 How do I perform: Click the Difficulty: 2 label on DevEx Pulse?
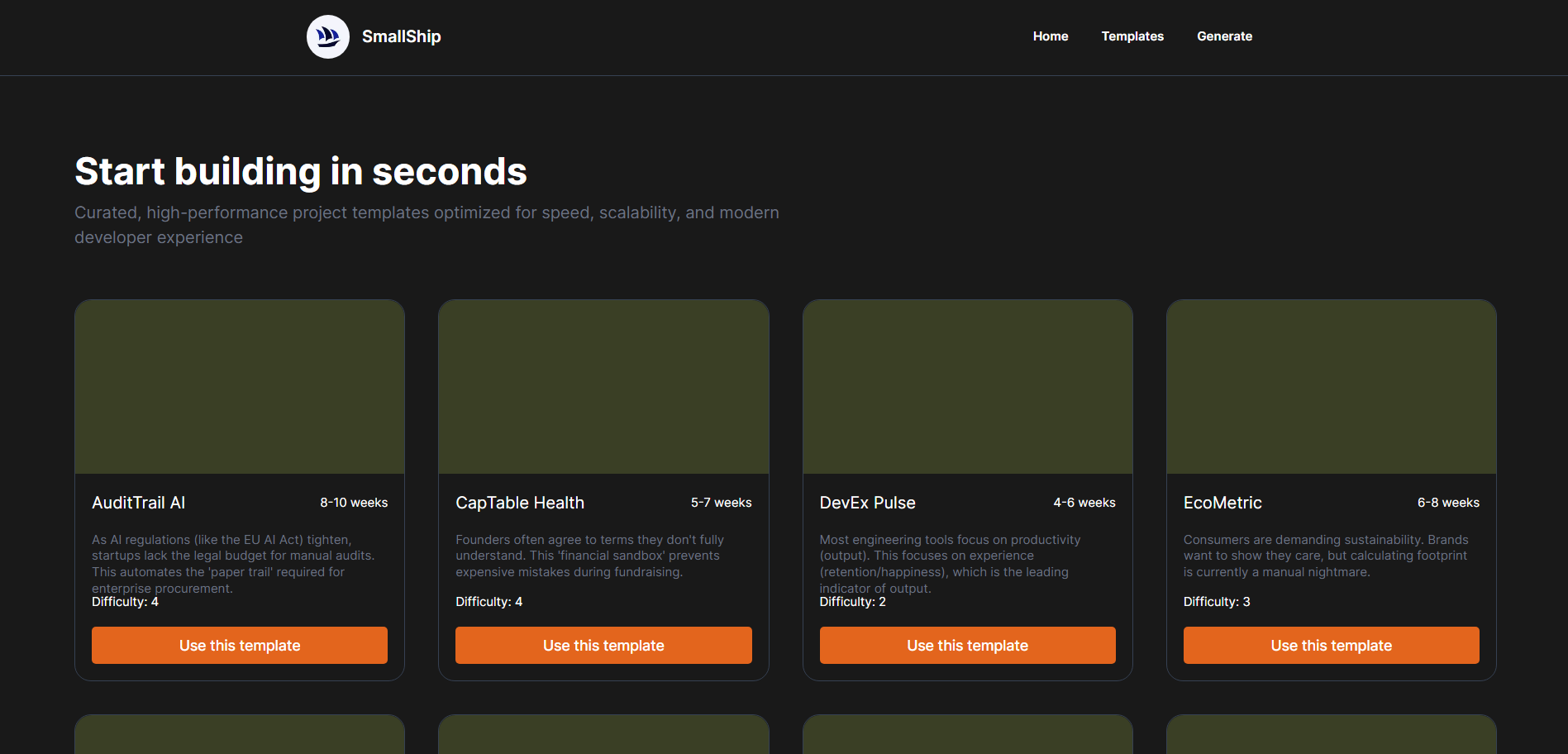point(852,601)
